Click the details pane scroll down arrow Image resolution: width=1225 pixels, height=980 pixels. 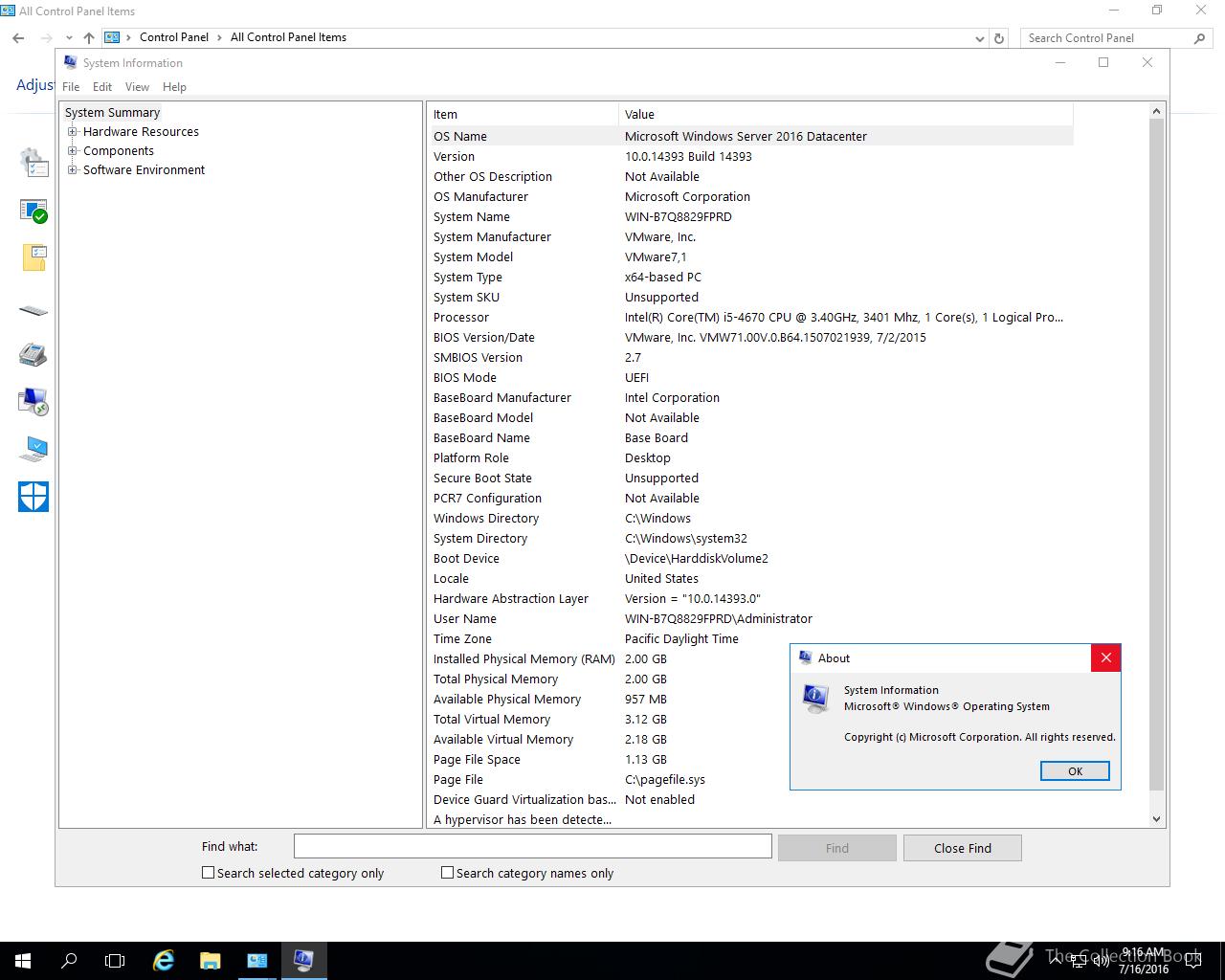[1156, 818]
